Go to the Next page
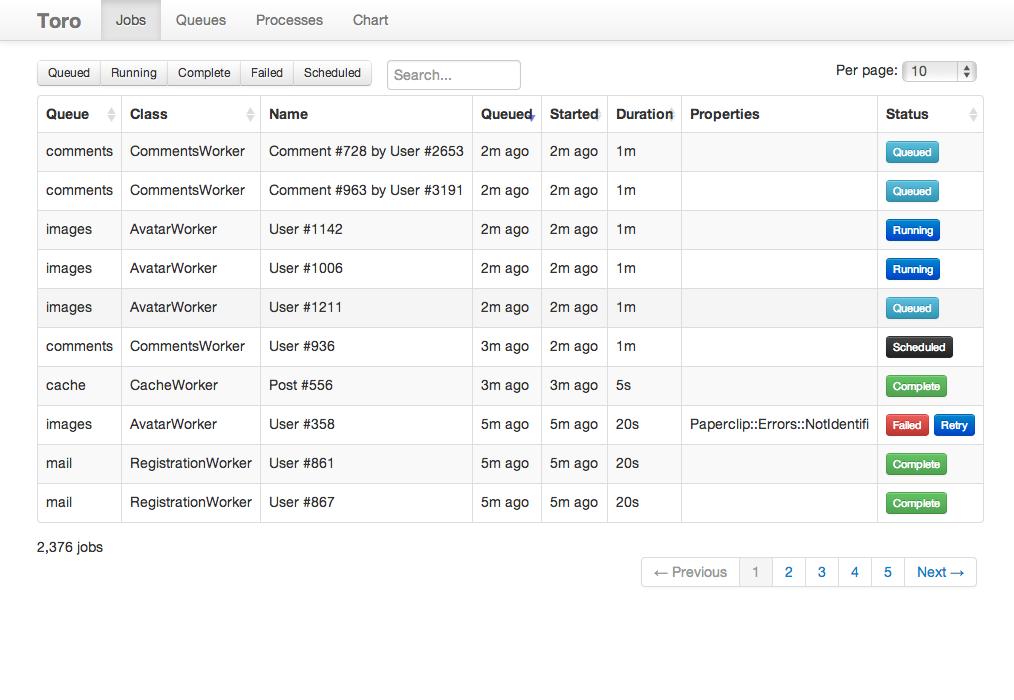This screenshot has width=1014, height=700. click(940, 572)
